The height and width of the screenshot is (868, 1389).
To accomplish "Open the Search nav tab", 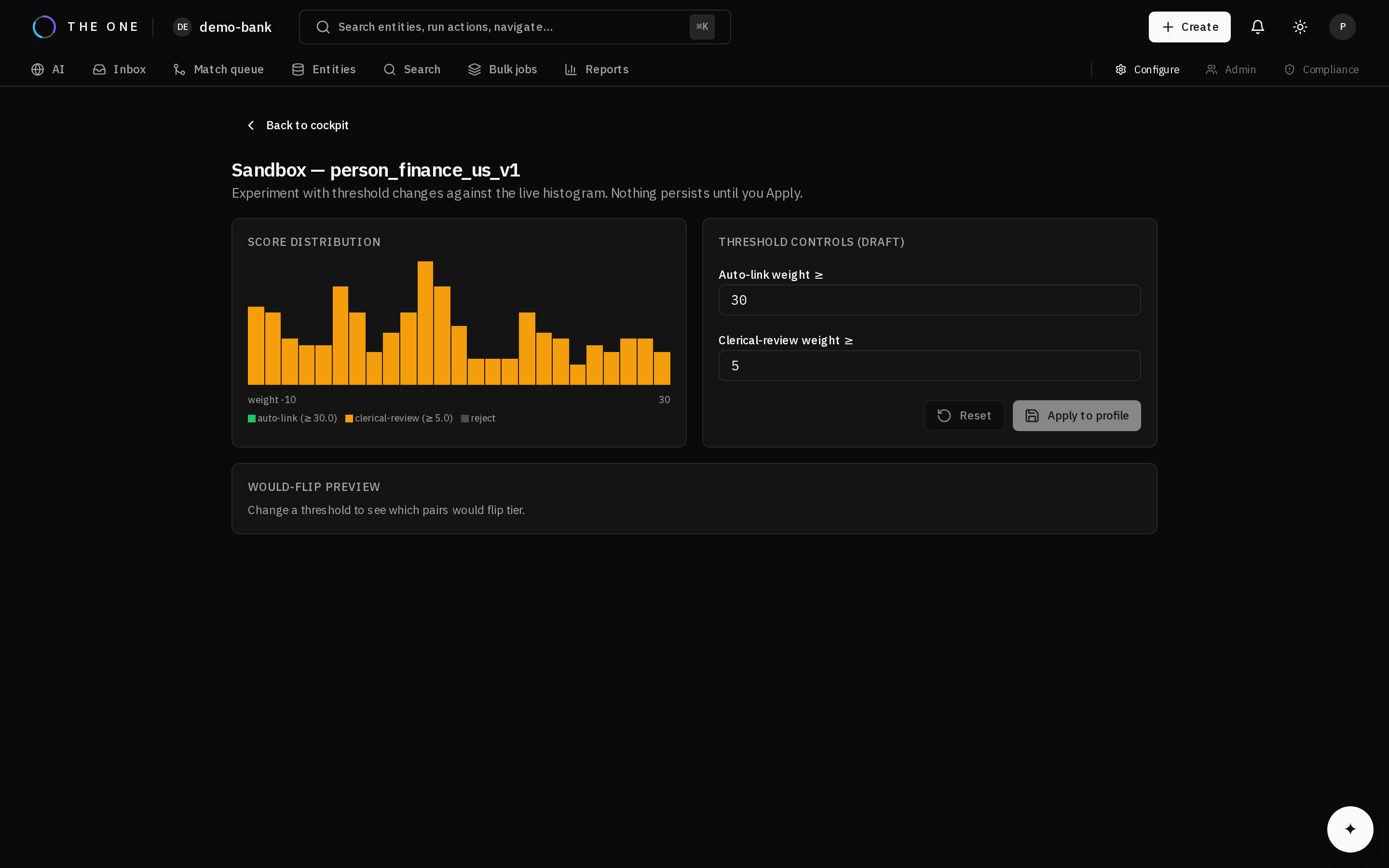I will [x=412, y=69].
